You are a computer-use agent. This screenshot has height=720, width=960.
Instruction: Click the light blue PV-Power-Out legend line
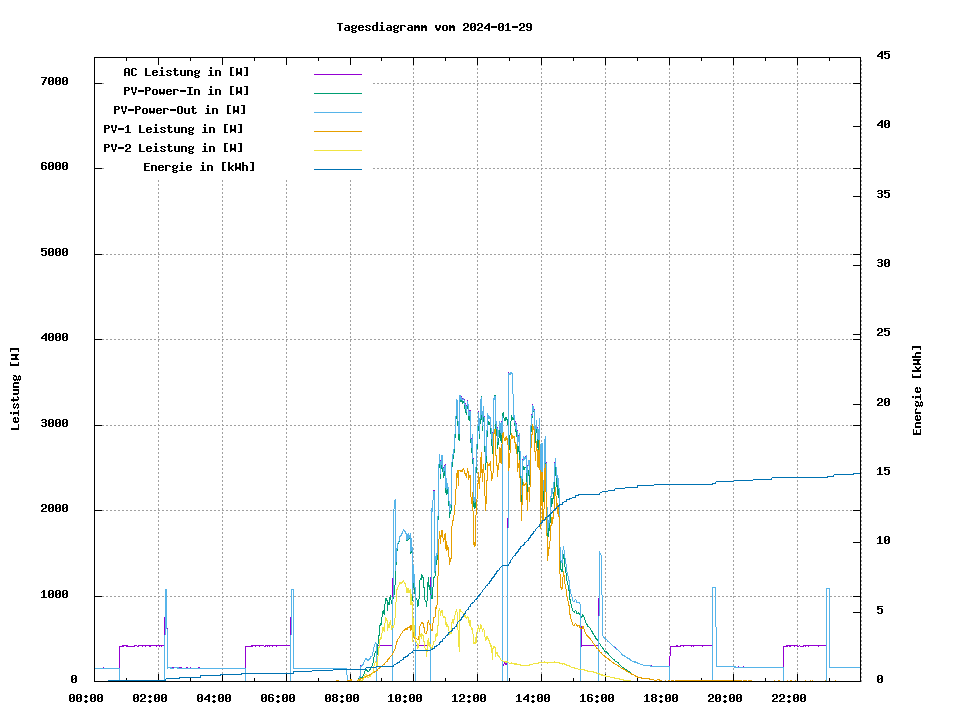click(337, 111)
